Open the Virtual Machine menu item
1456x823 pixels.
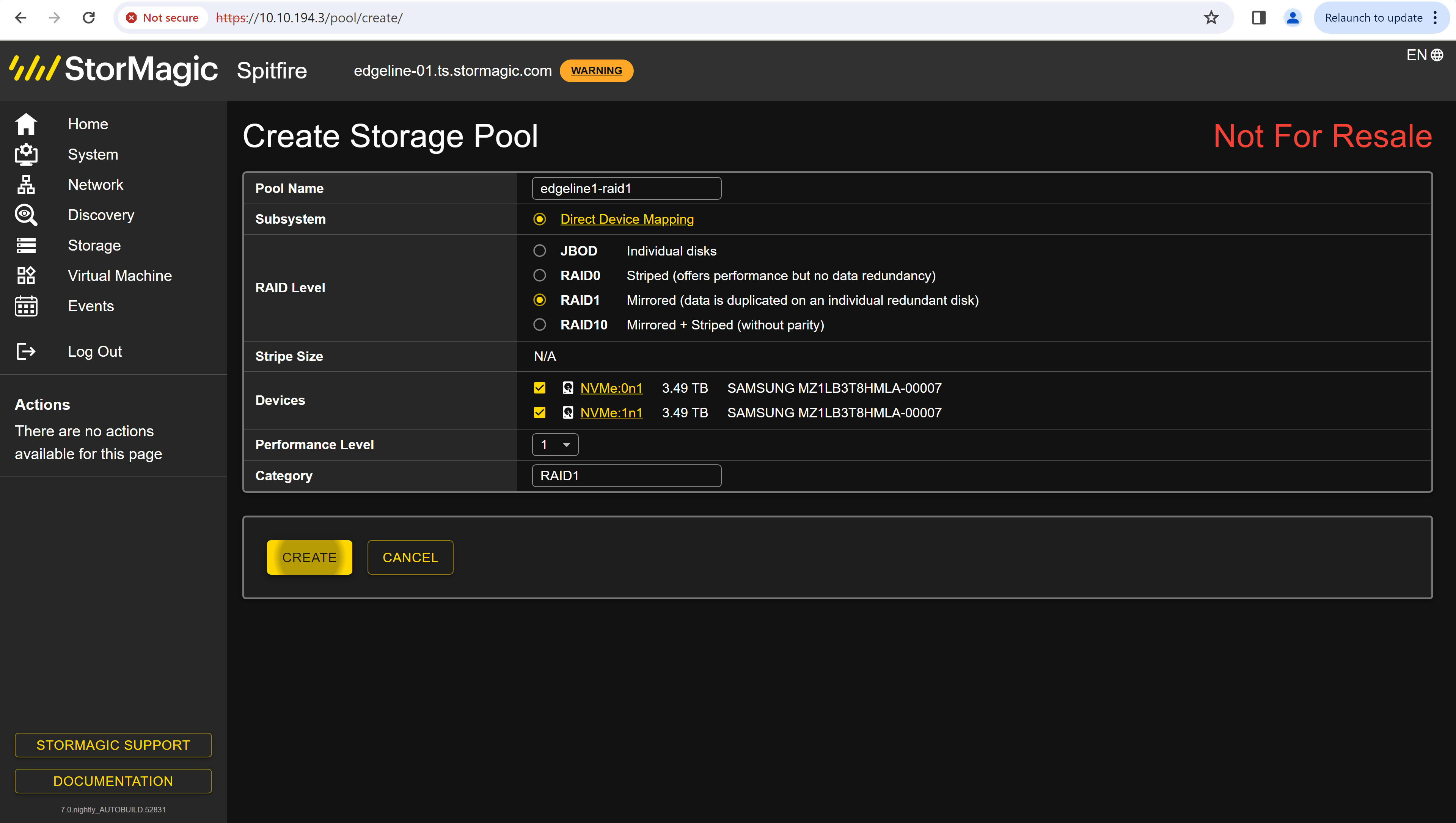(120, 276)
